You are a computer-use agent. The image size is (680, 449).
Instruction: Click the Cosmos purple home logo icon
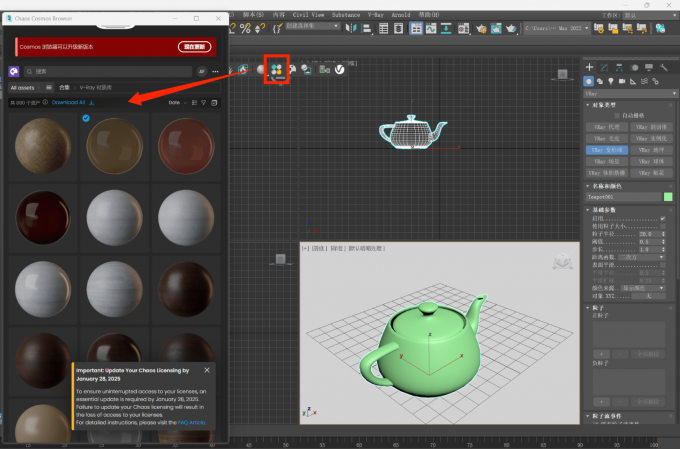14,71
